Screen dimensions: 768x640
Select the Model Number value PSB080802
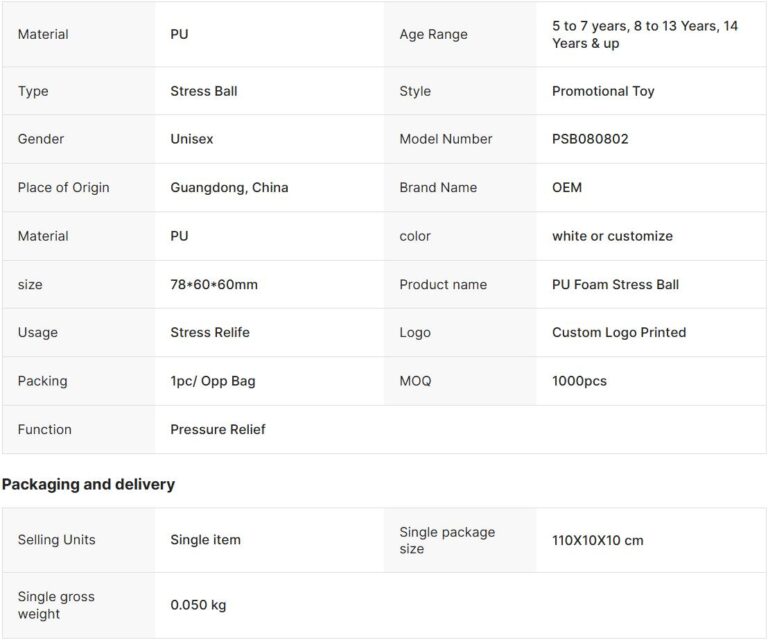coord(590,139)
